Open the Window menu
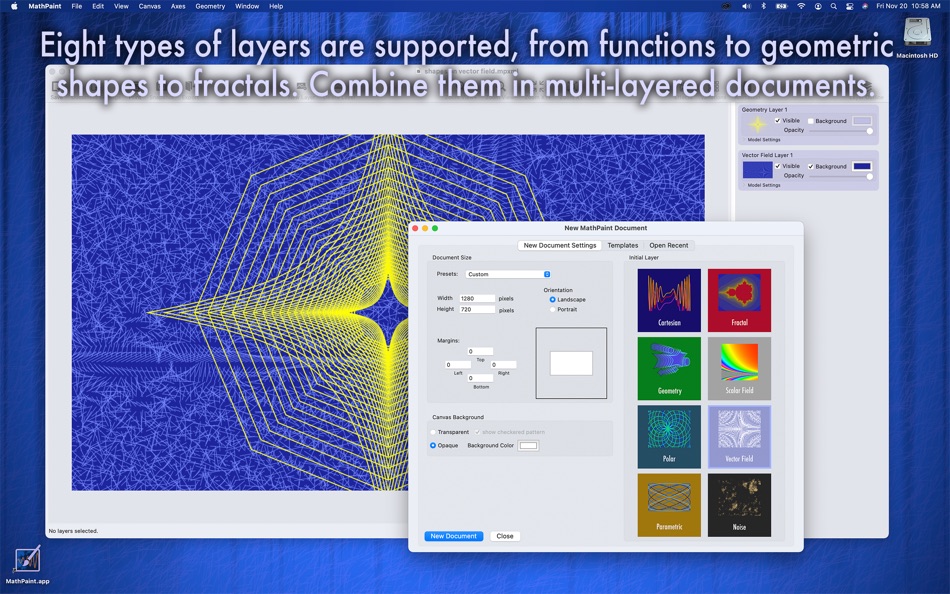 247,6
